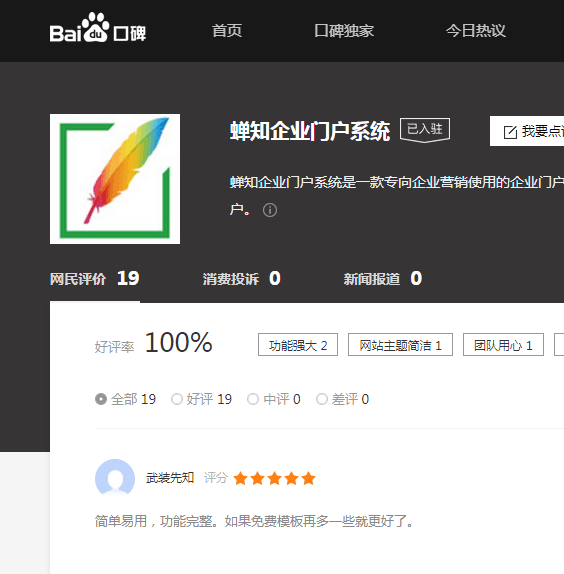Open 今日热议 navigation item
Viewport: 564px width, 574px height.
475,31
